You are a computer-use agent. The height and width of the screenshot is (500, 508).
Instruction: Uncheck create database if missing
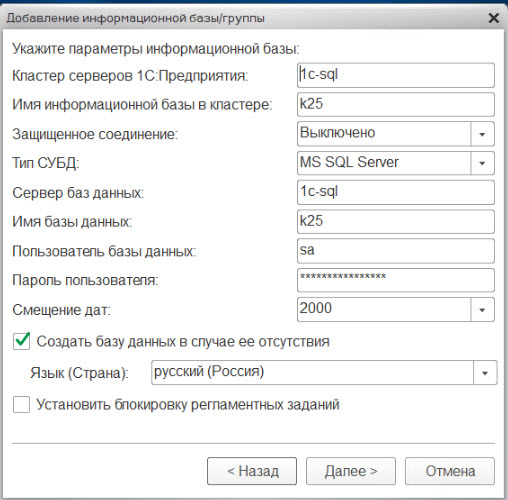pos(22,341)
